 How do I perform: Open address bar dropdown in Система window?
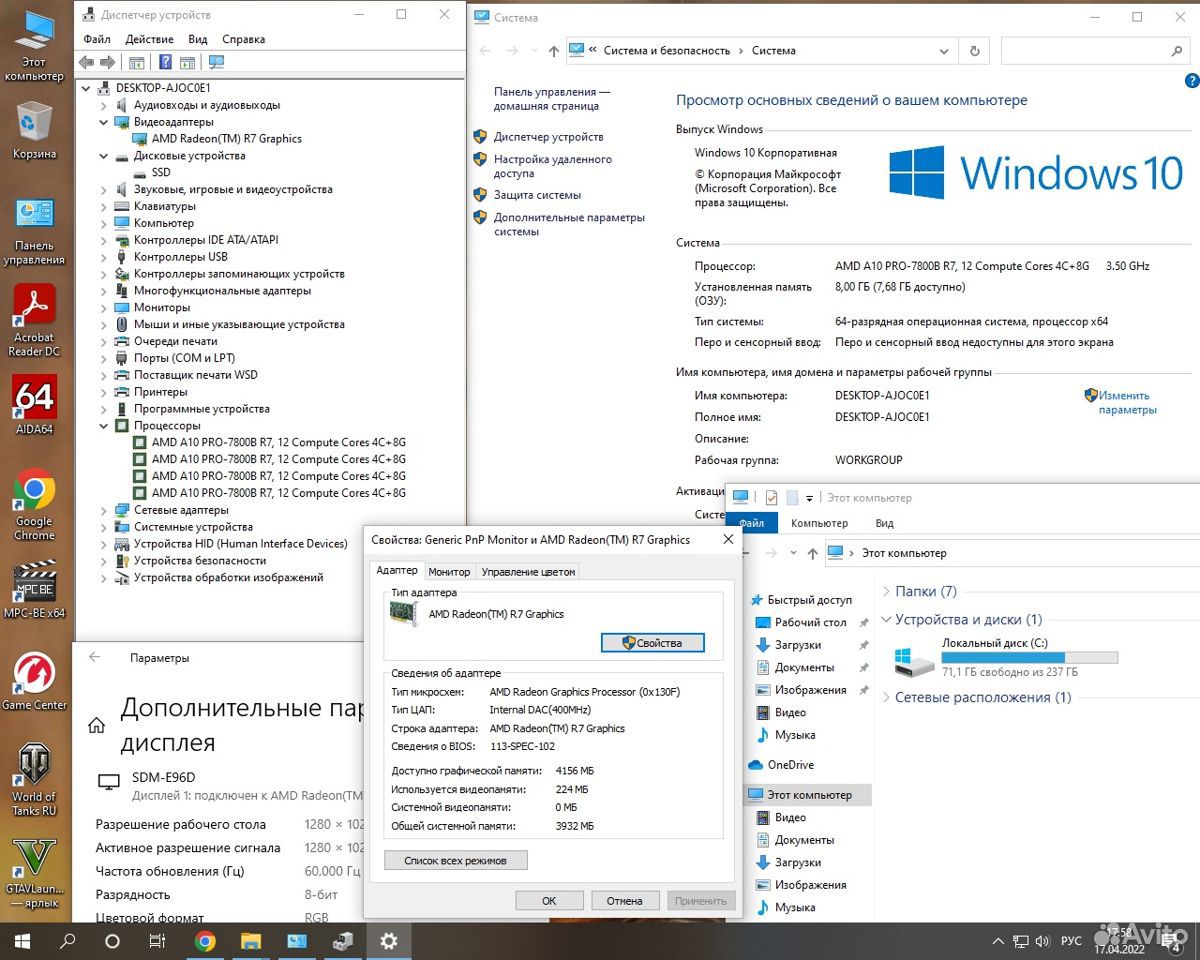pos(944,50)
